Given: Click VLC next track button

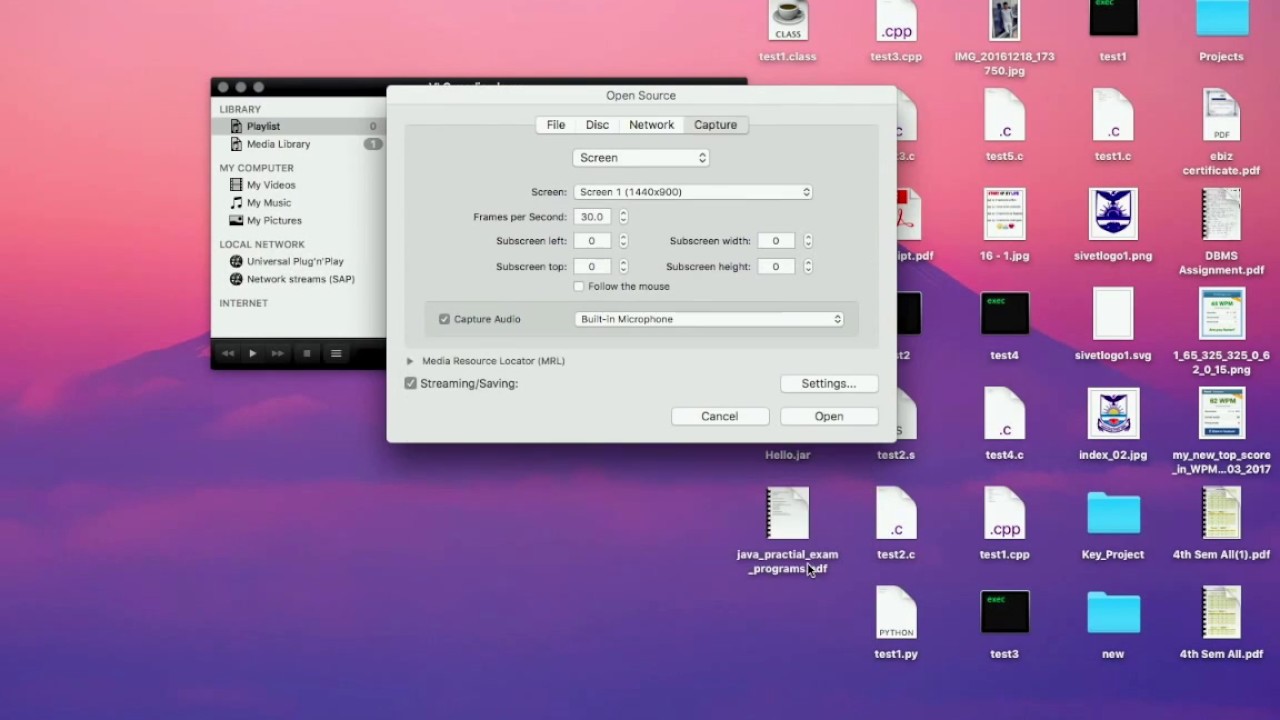Looking at the screenshot, I should click(x=278, y=353).
